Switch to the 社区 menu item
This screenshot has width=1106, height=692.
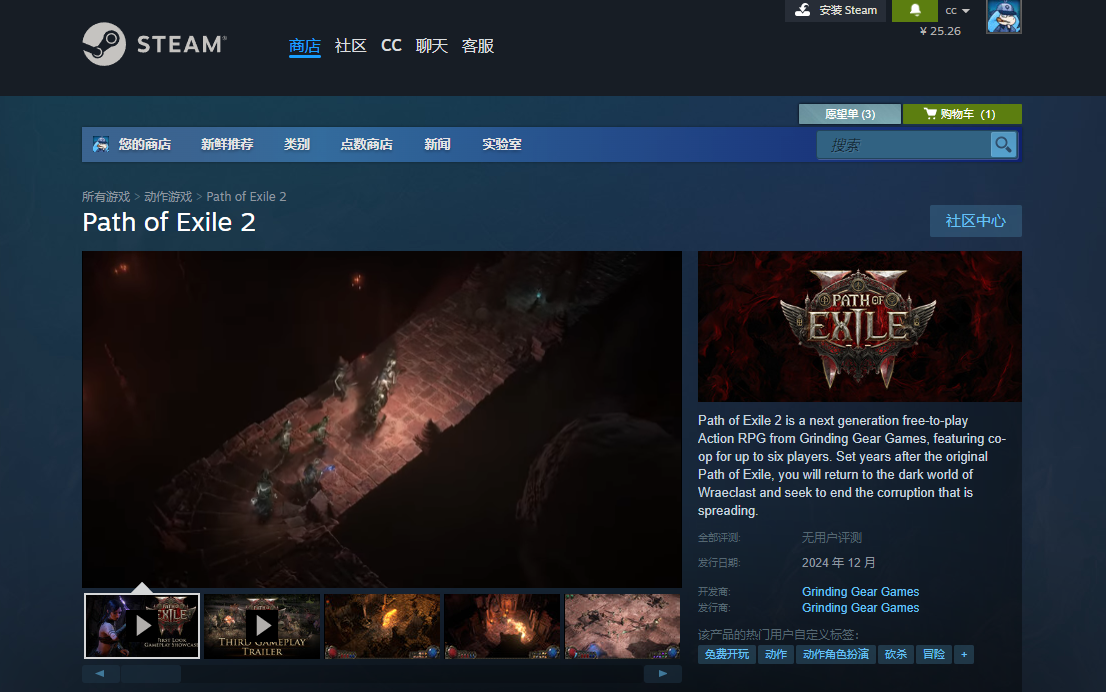(351, 45)
